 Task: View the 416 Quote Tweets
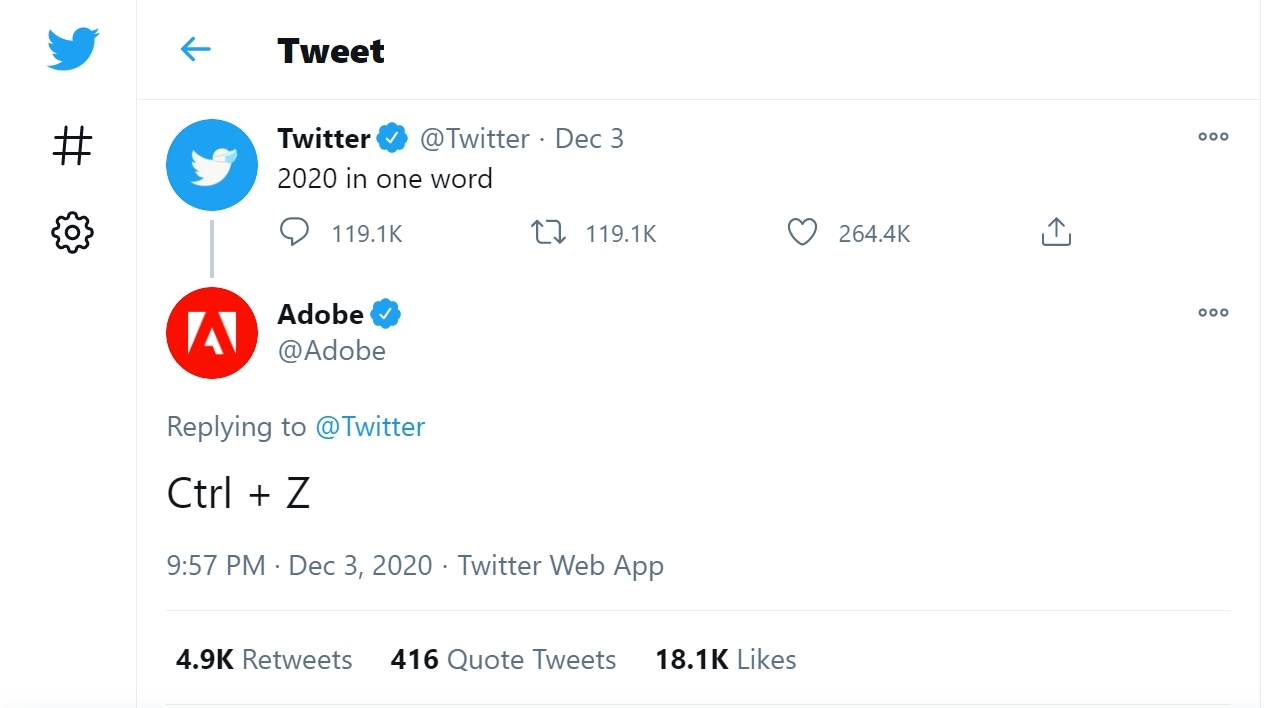coord(503,660)
